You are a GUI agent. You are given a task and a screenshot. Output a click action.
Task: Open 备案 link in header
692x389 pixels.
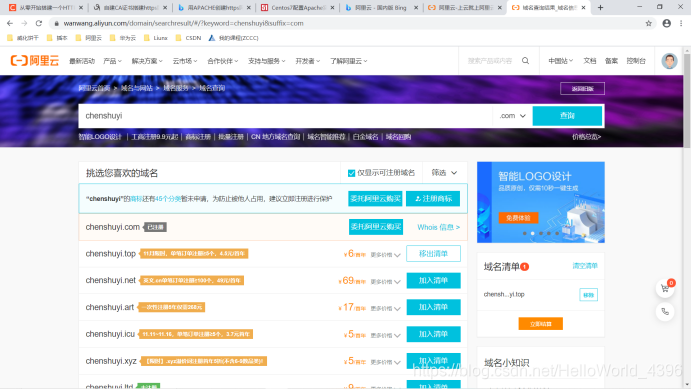(611, 61)
